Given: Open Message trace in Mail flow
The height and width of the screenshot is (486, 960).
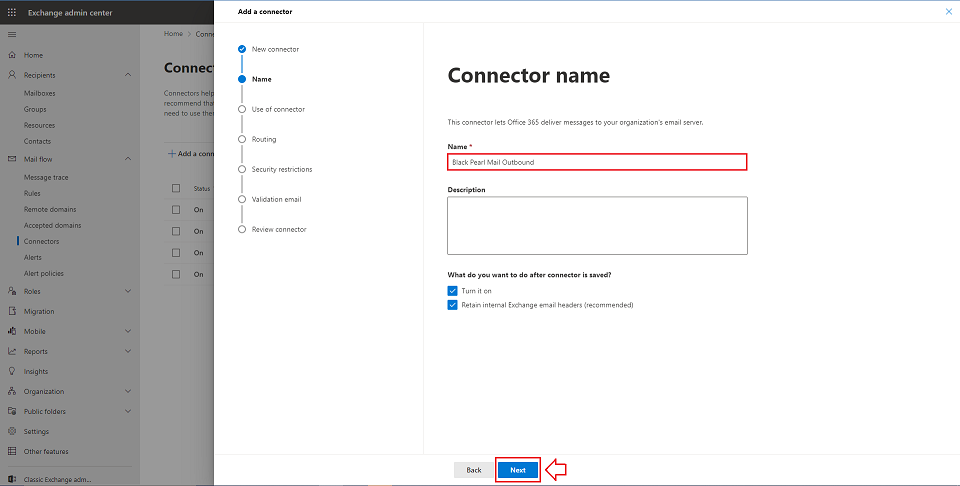Looking at the screenshot, I should [46, 177].
